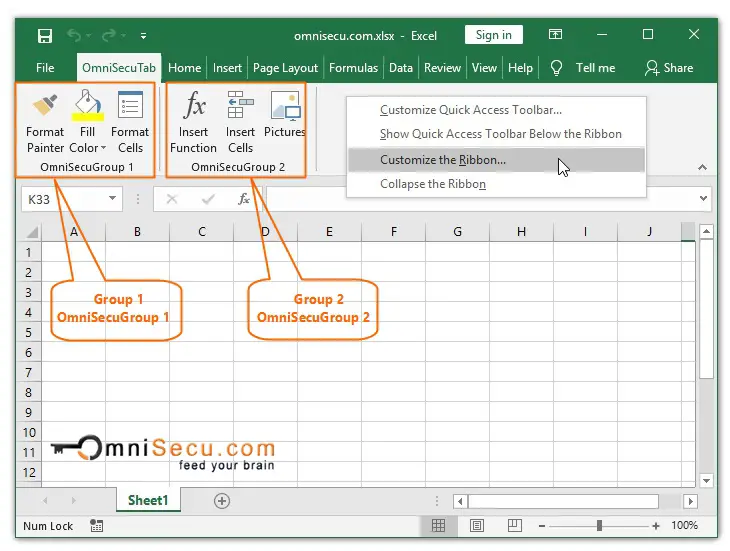Switch to the View tab
Image resolution: width=730 pixels, height=551 pixels.
point(484,68)
